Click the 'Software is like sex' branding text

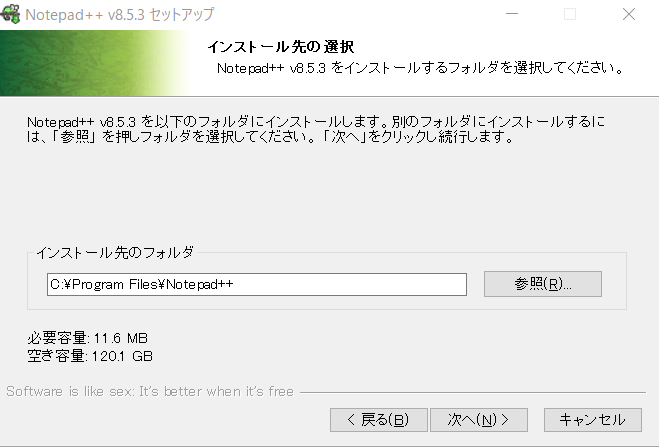point(150,390)
